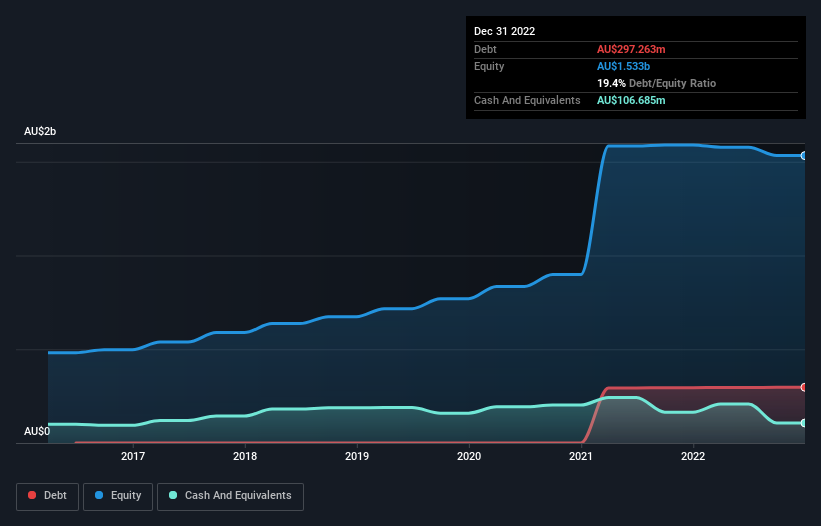Select the Equity endpoint marker on blue line
821x526 pixels.
(x=804, y=155)
